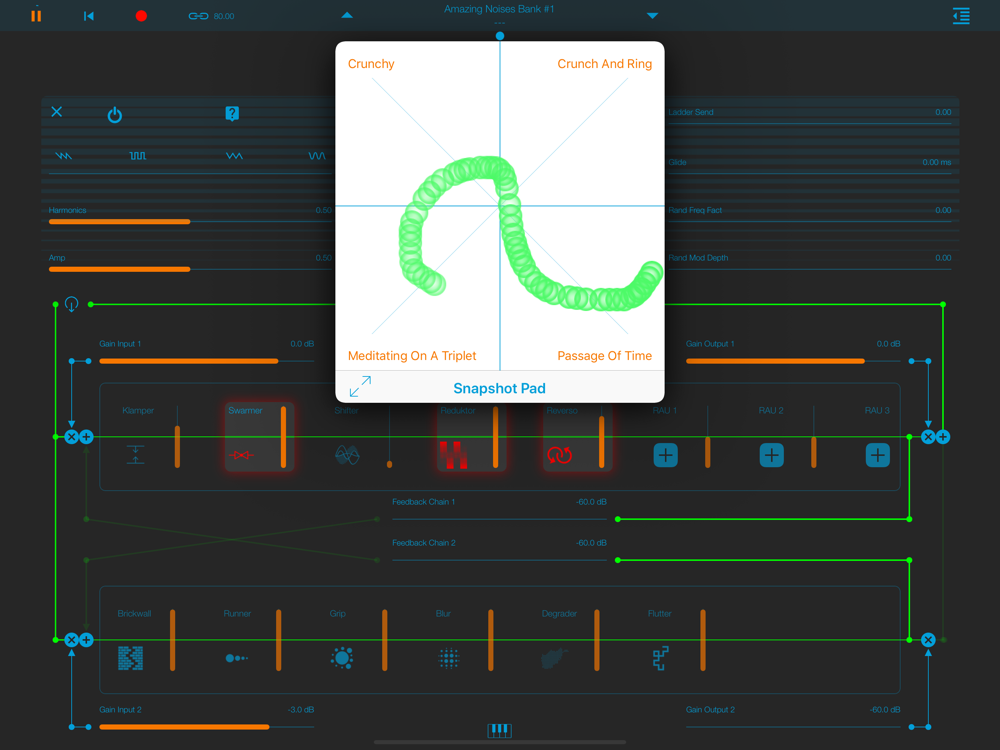Select the sine waveform icon
The height and width of the screenshot is (750, 1000).
(317, 156)
